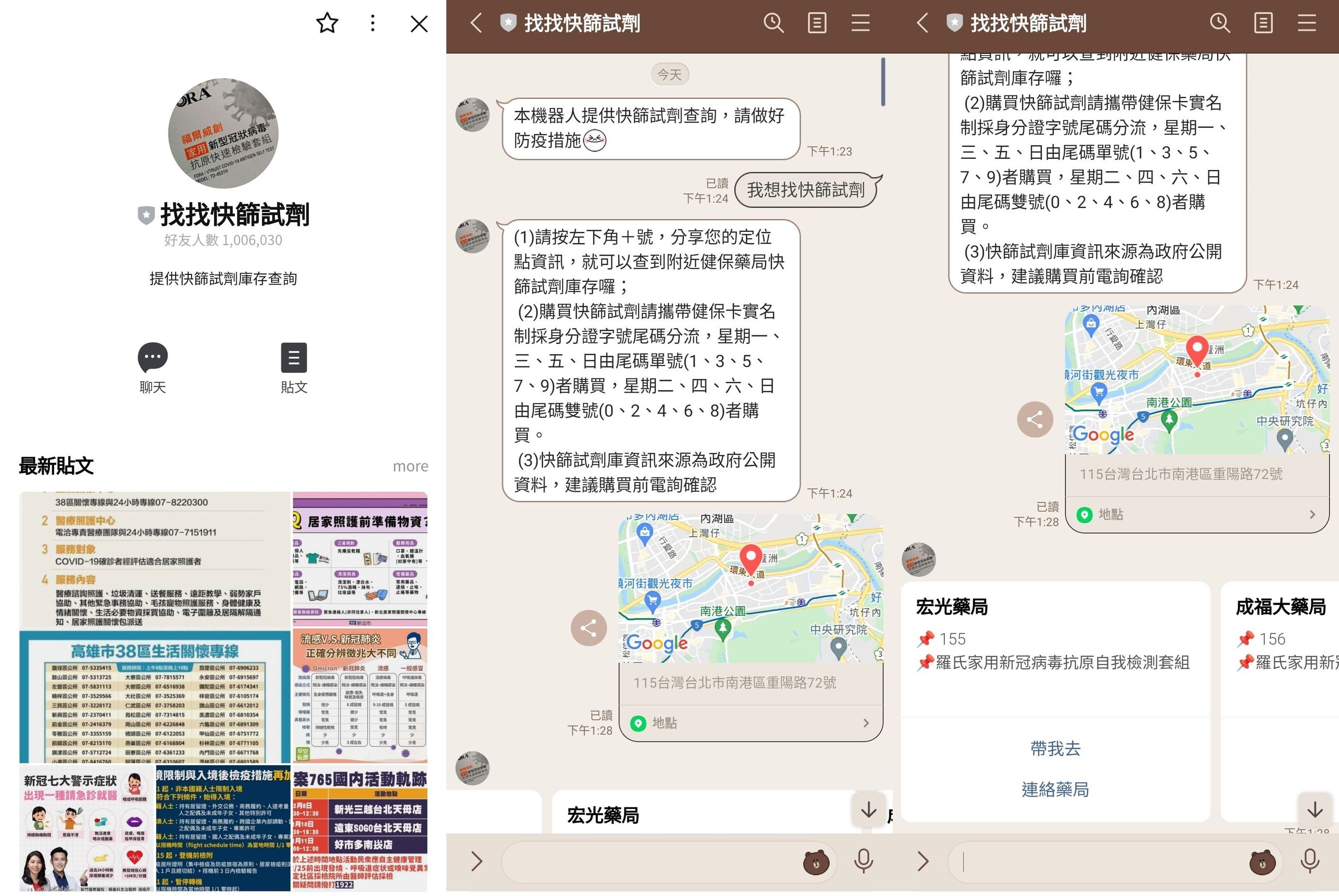Image resolution: width=1339 pixels, height=896 pixels.
Task: Select the 宏光藥局 card title in right chat
Action: pos(952,607)
